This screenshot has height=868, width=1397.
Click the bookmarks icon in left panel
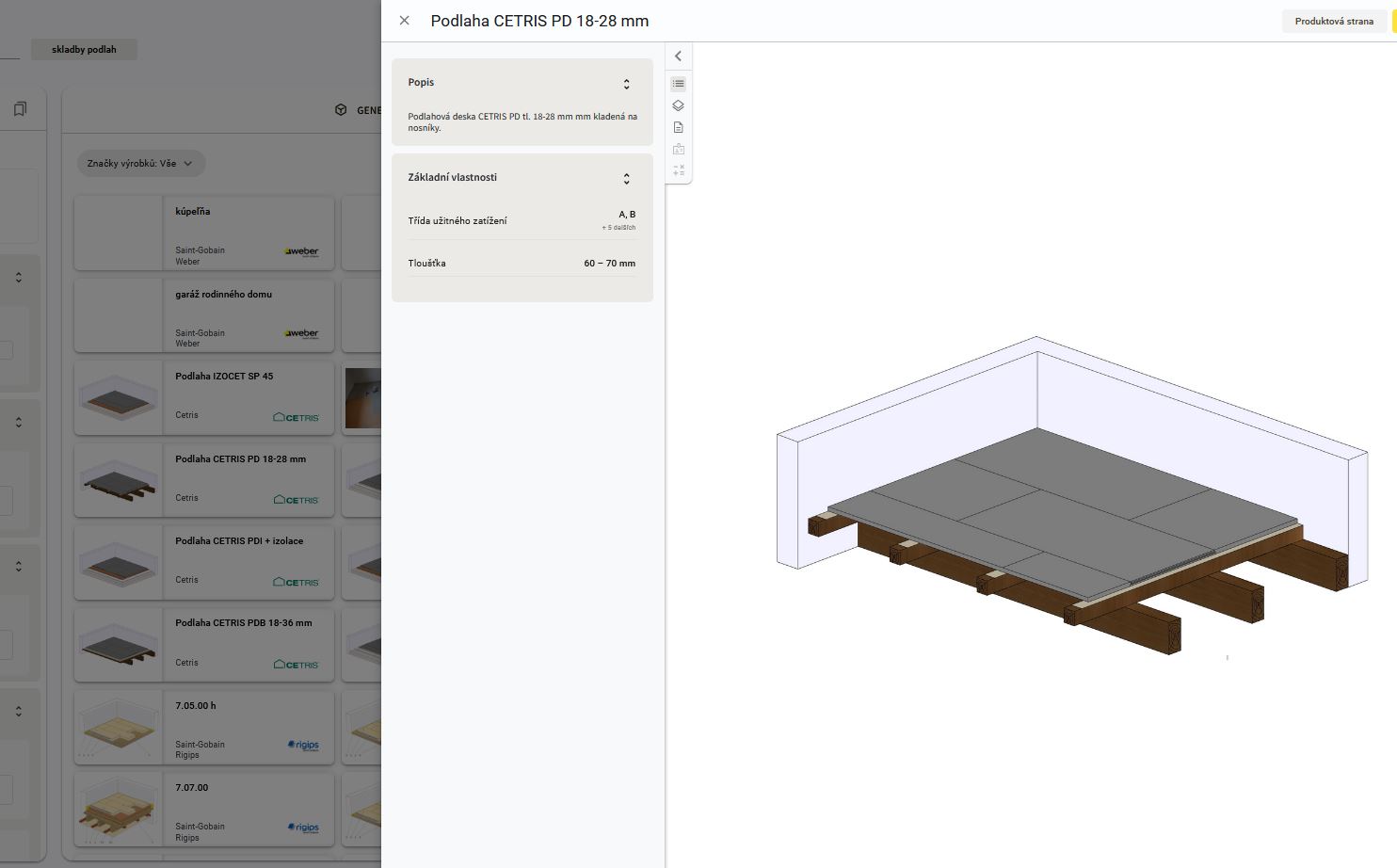[20, 109]
